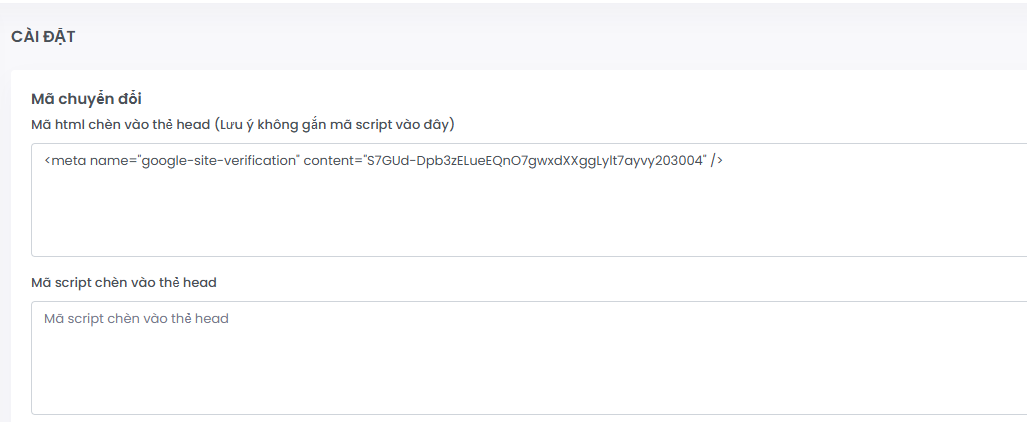Click the 'Mã script chèn vào thẻ head' label
Image resolution: width=1027 pixels, height=422 pixels.
(124, 282)
